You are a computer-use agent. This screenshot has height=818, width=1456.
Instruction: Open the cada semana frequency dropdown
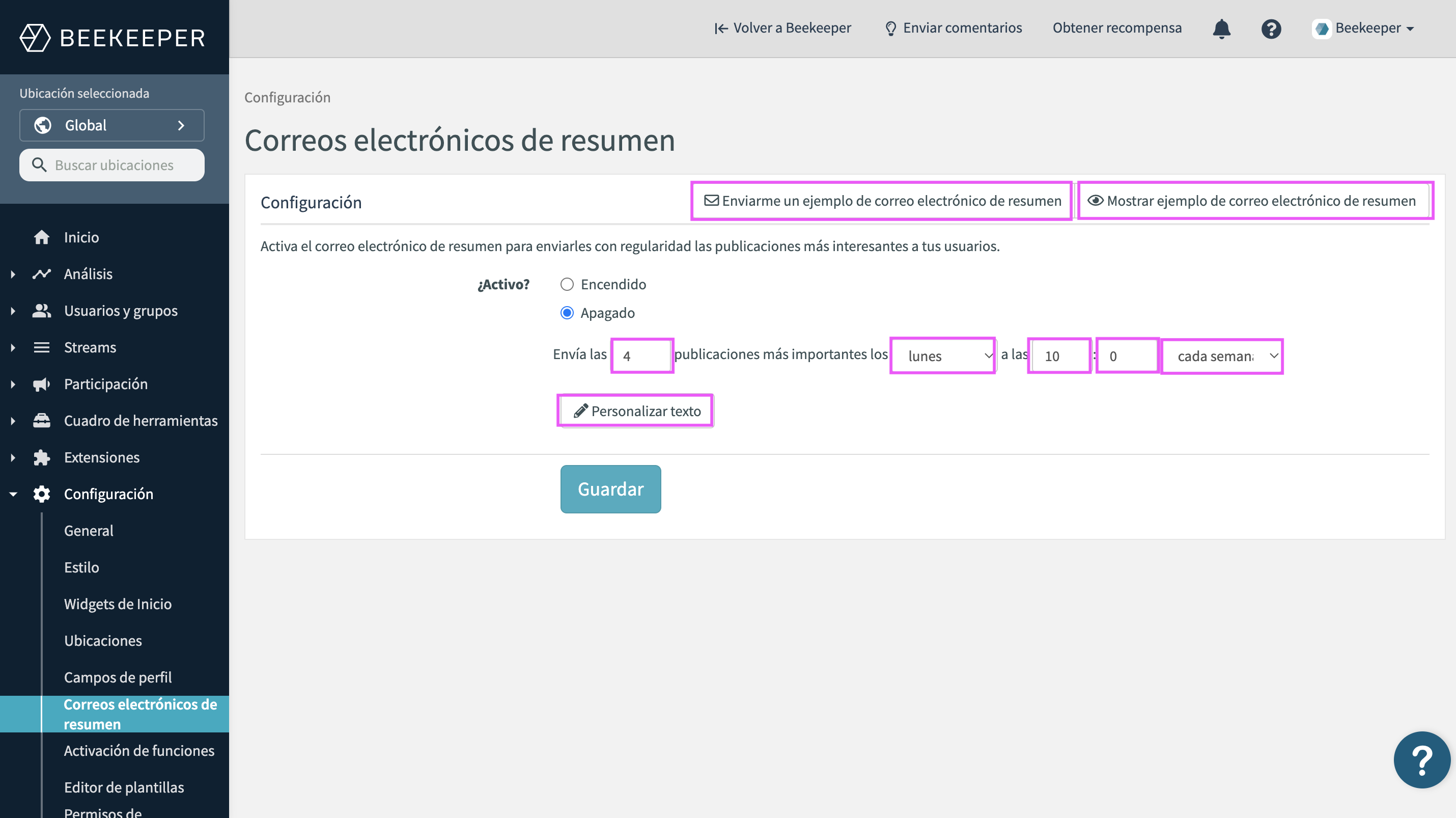coord(1222,356)
